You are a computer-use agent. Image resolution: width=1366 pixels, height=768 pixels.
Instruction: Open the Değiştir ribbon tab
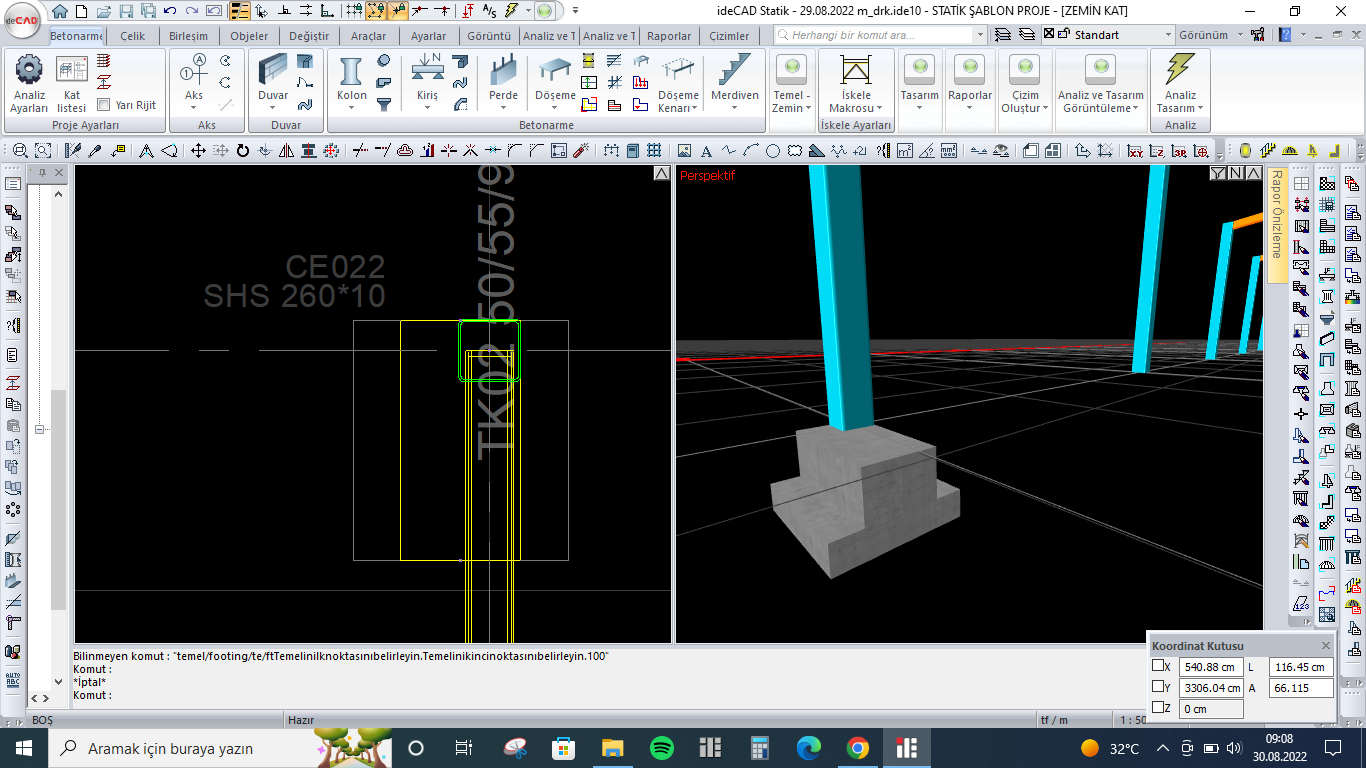(x=308, y=36)
